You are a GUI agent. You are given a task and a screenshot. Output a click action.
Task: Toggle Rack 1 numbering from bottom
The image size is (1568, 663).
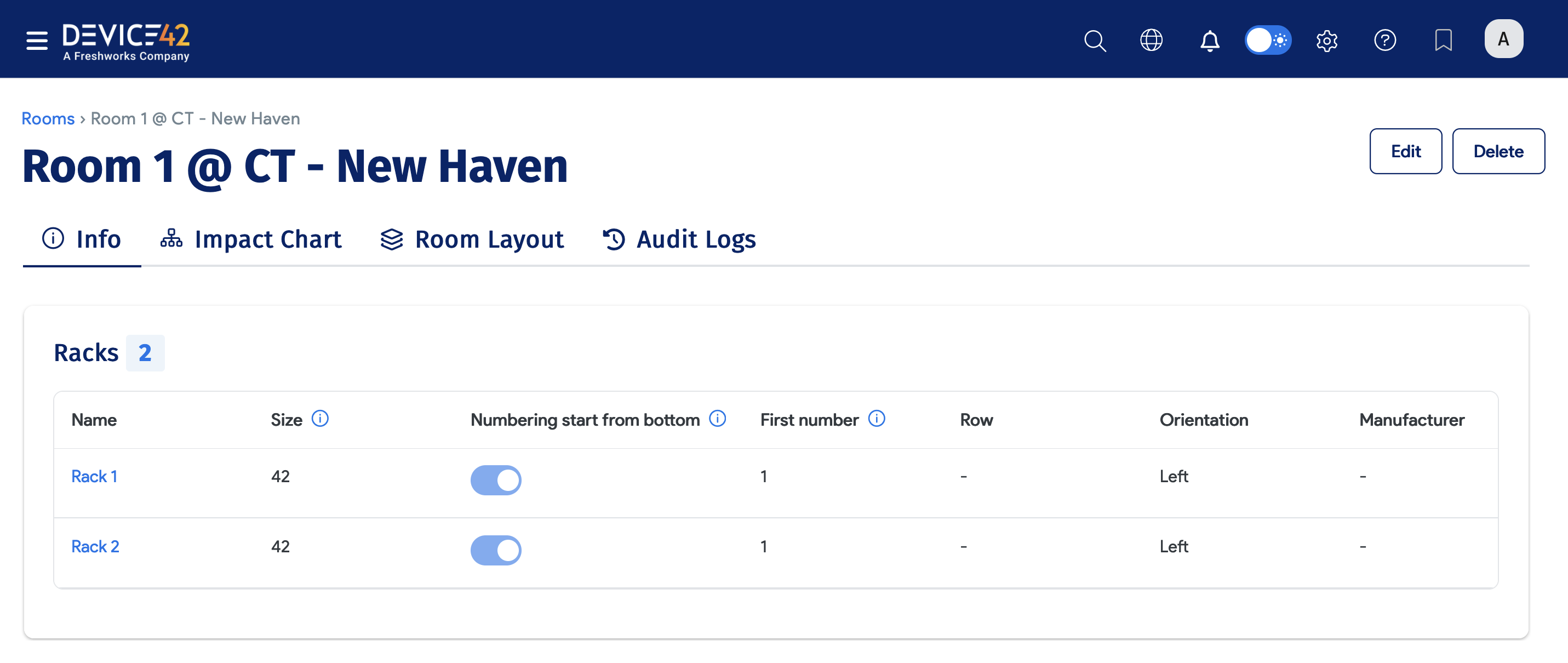point(495,480)
